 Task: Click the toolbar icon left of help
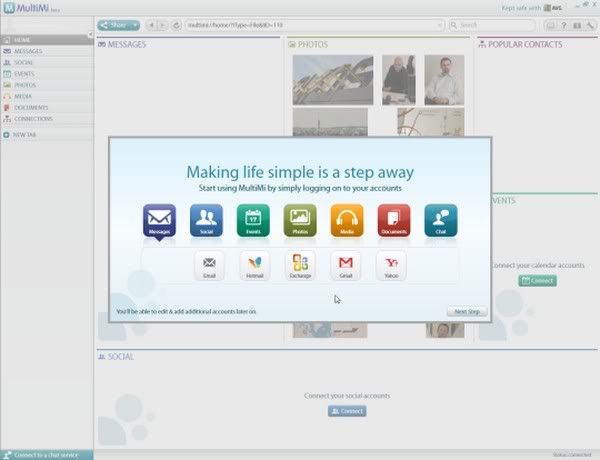550,25
